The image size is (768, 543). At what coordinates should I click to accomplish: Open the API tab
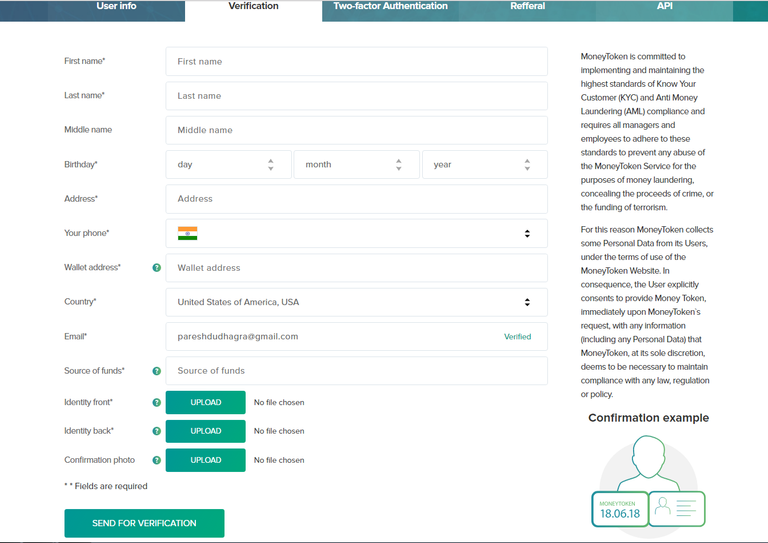(665, 6)
